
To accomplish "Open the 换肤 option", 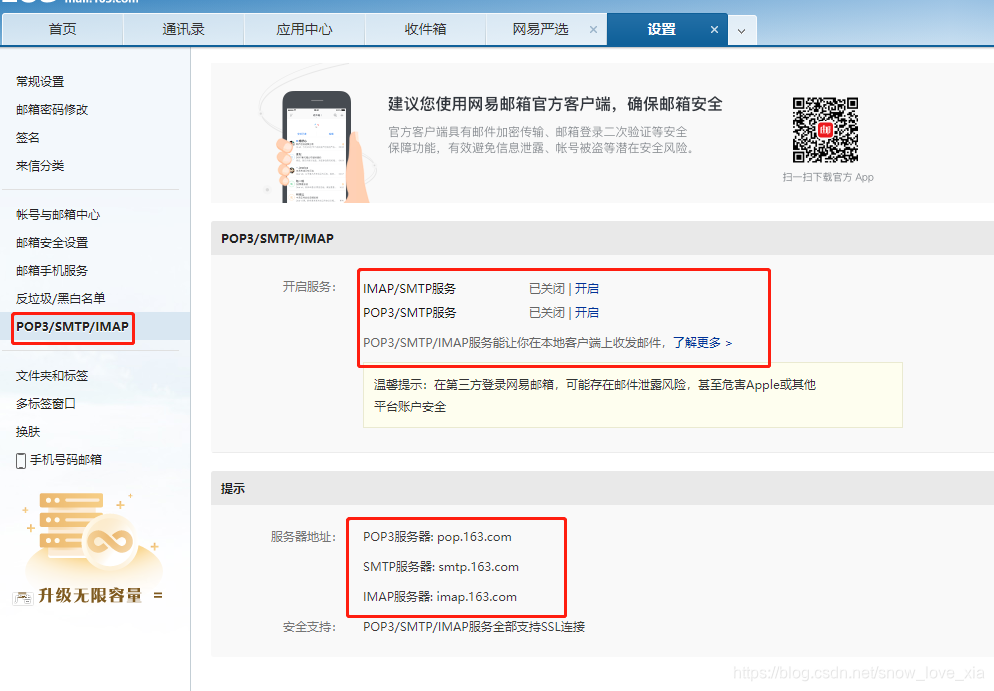I will [x=28, y=432].
